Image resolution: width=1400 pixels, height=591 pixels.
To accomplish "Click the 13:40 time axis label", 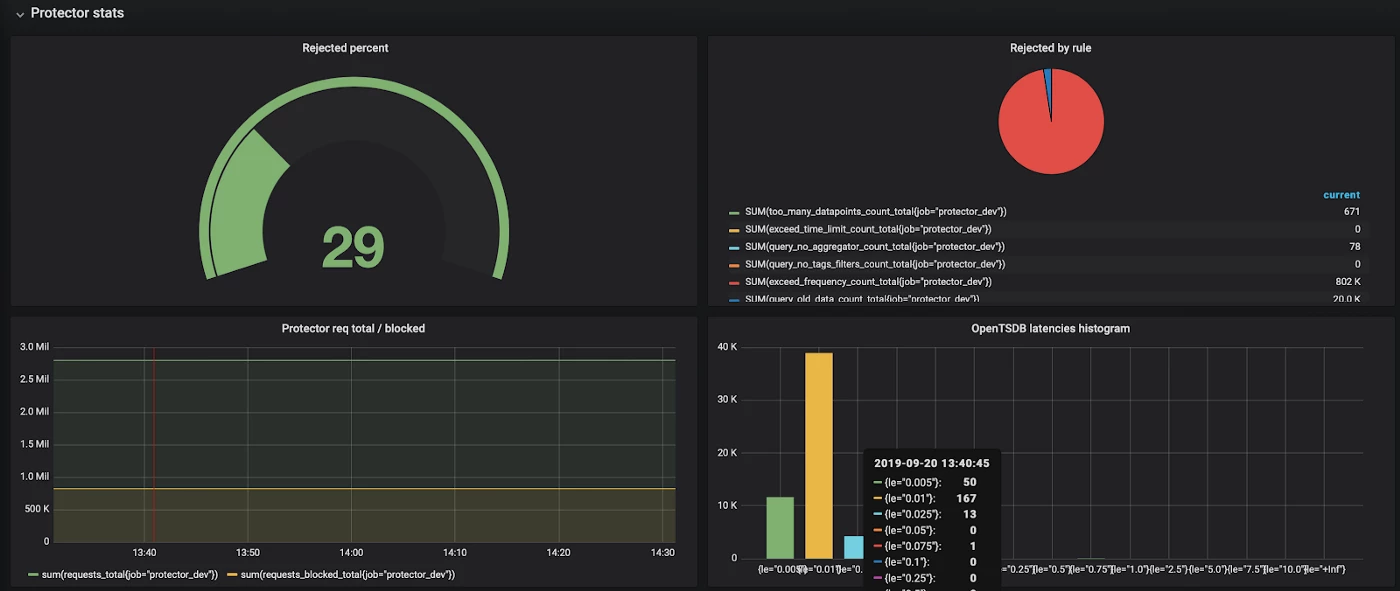I will tap(144, 552).
